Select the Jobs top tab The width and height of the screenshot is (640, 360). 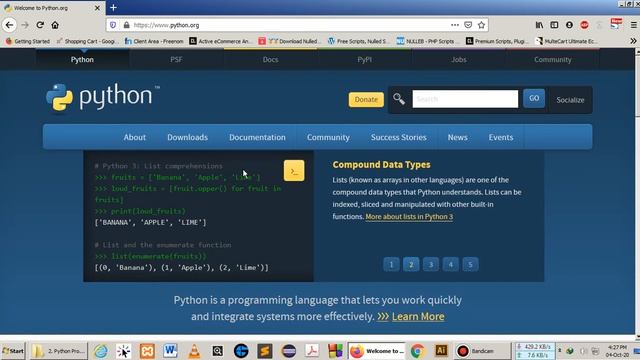click(459, 60)
